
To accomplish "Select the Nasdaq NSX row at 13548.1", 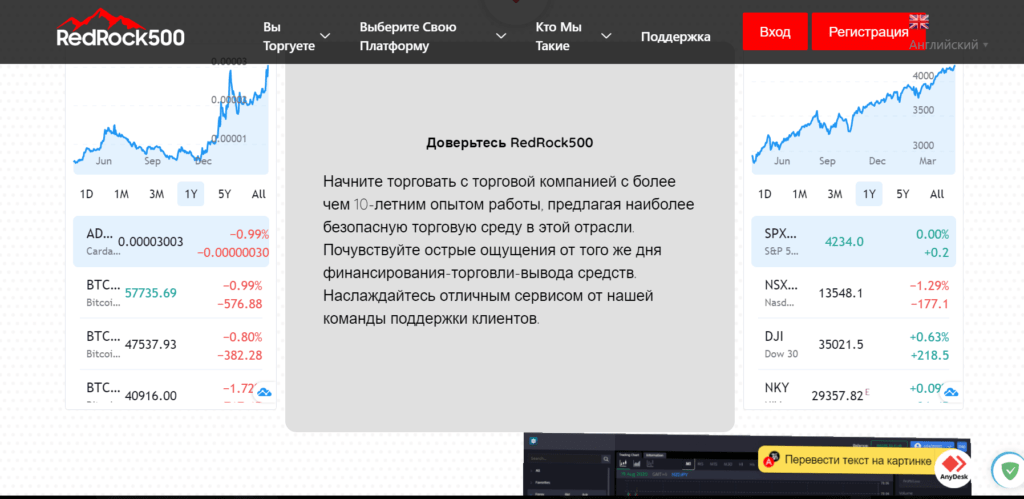I will [854, 293].
